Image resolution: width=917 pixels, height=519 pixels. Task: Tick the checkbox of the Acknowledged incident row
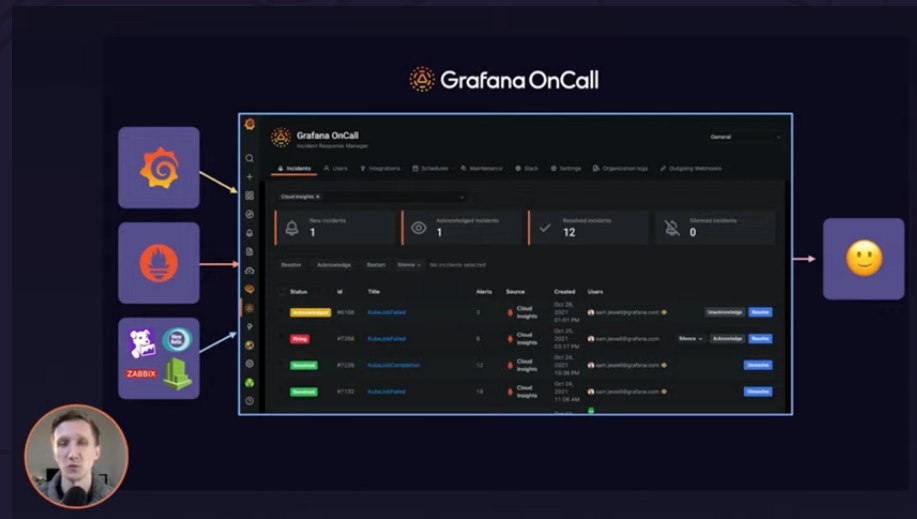[x=281, y=312]
